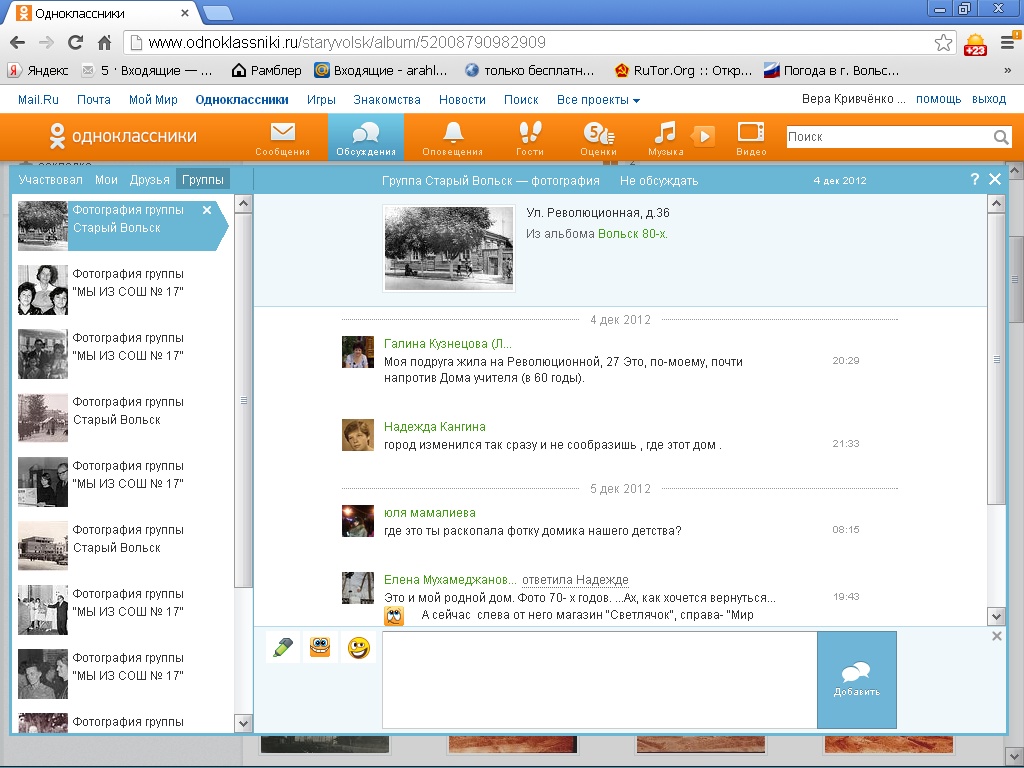The height and width of the screenshot is (768, 1024).
Task: Open Гости guests footprints icon
Action: [x=530, y=136]
